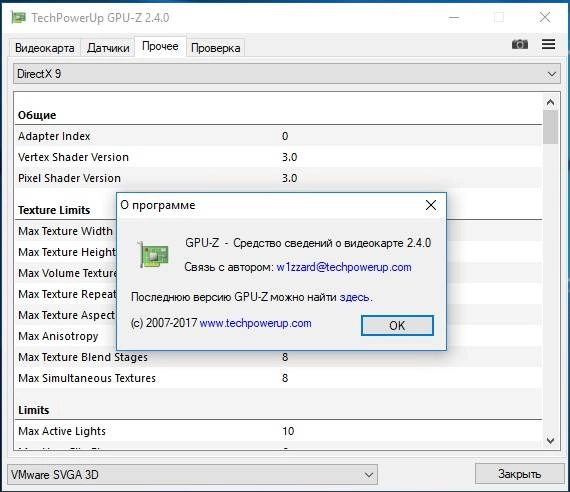
Task: Click the Закрыть button
Action: click(519, 474)
